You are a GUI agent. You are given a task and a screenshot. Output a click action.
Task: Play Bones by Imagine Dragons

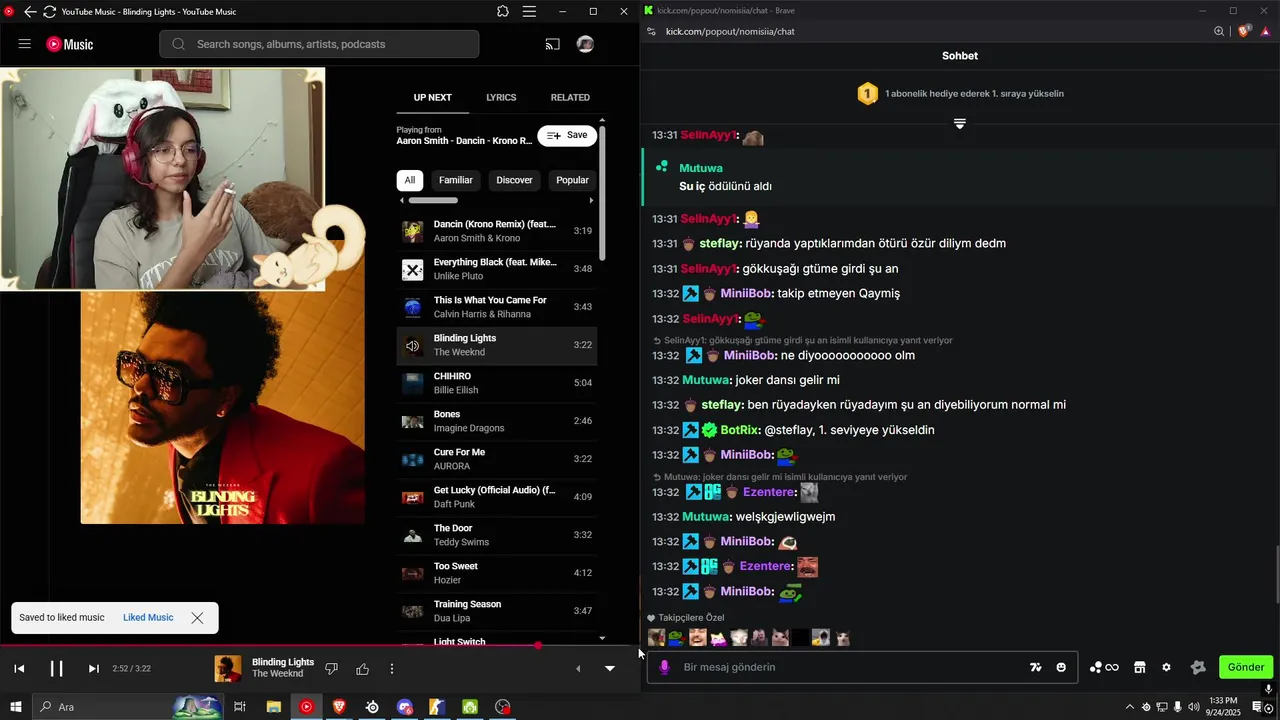coord(497,421)
